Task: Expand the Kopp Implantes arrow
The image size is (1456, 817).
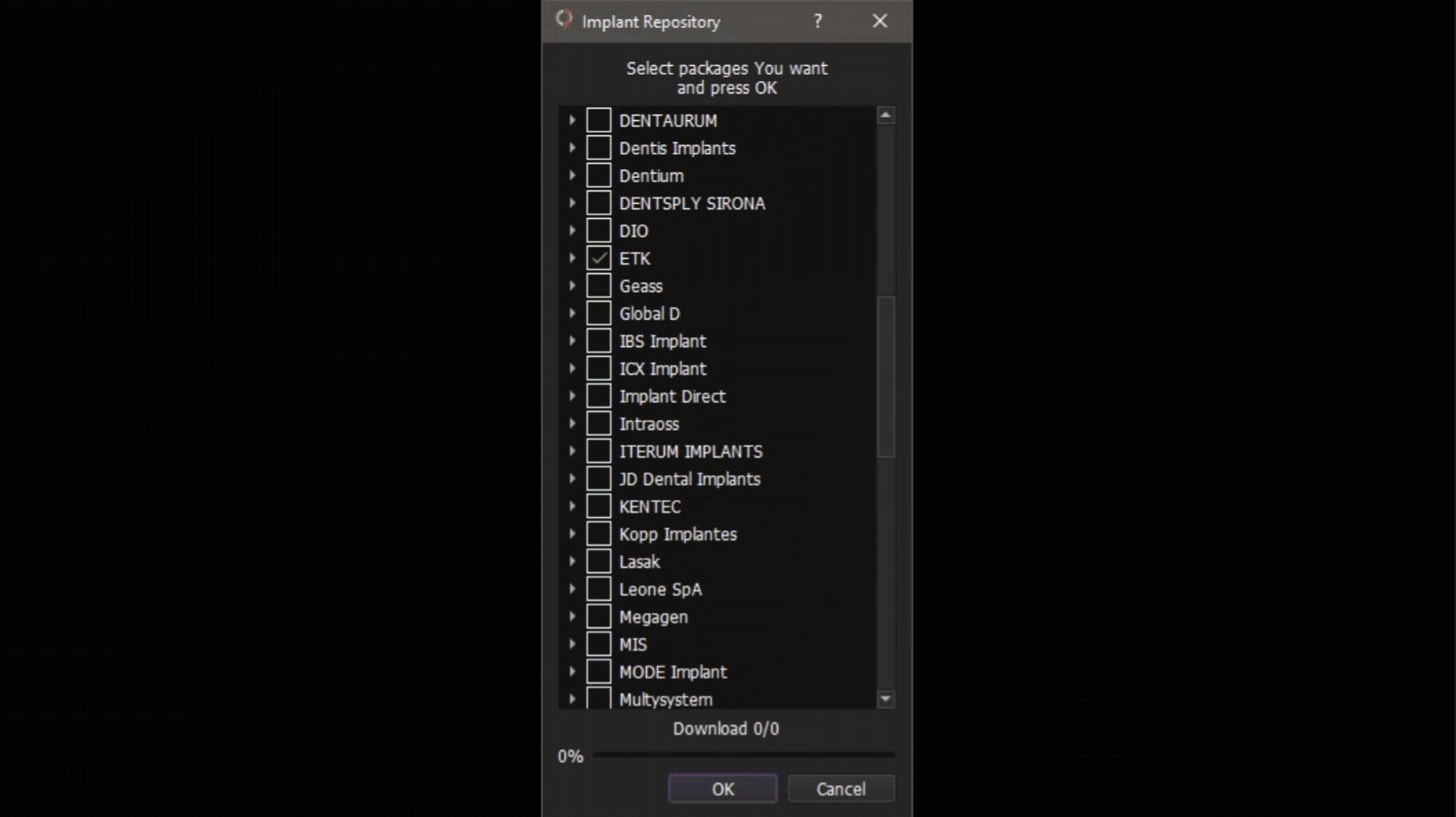Action: (x=572, y=534)
